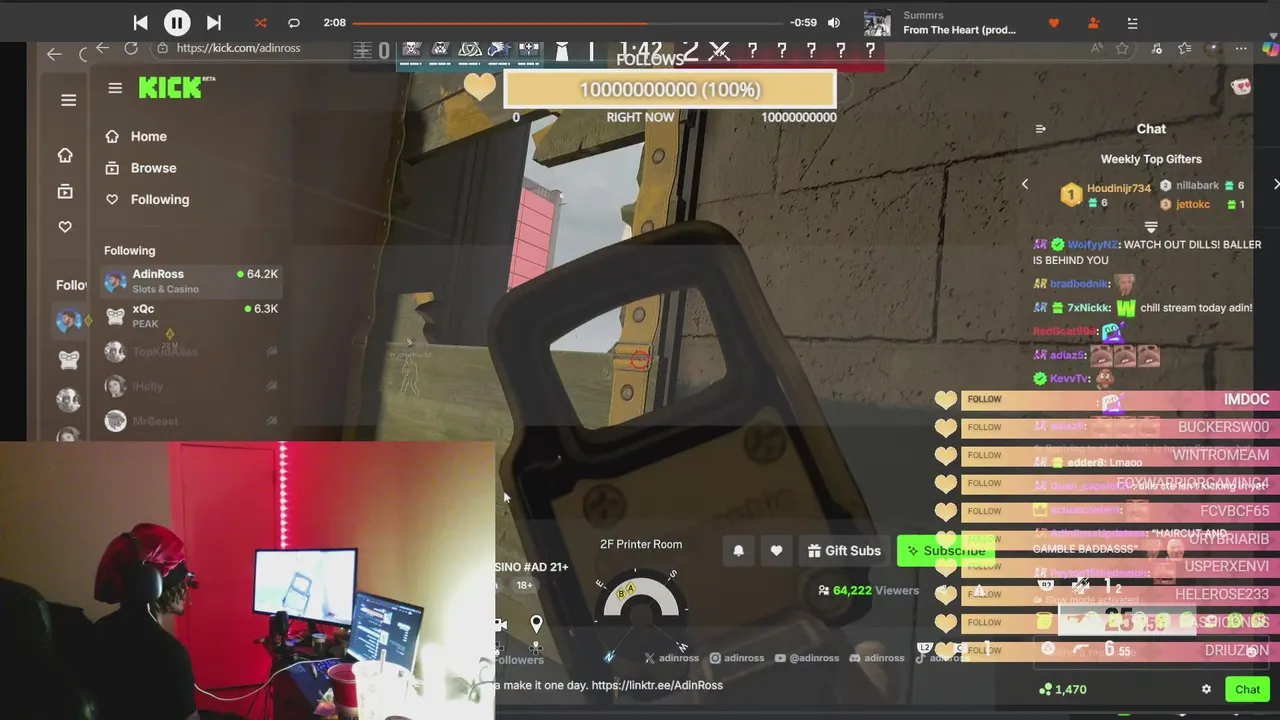
Task: Open the YouTube @adinross social link
Action: point(807,658)
